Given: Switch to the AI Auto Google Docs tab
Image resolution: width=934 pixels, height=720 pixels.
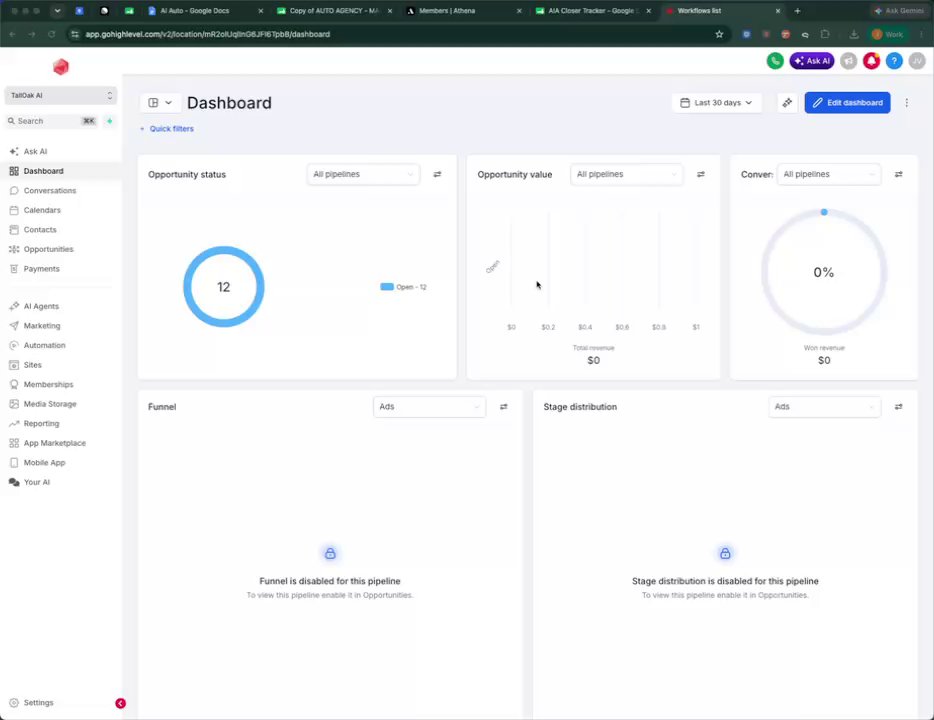Looking at the screenshot, I should pos(206,11).
